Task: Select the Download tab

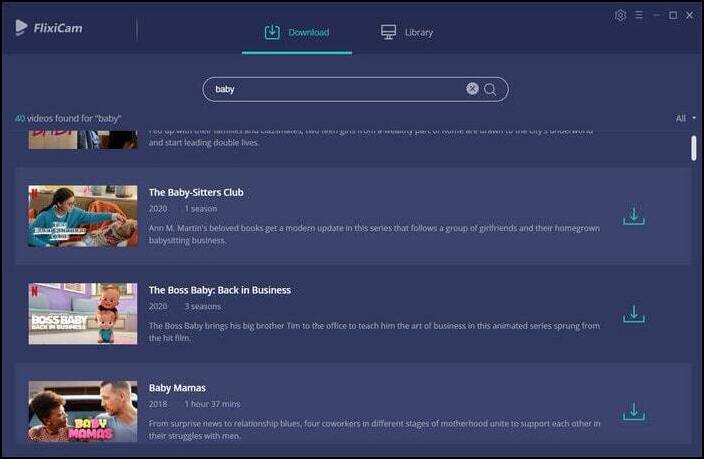Action: pyautogui.click(x=297, y=32)
